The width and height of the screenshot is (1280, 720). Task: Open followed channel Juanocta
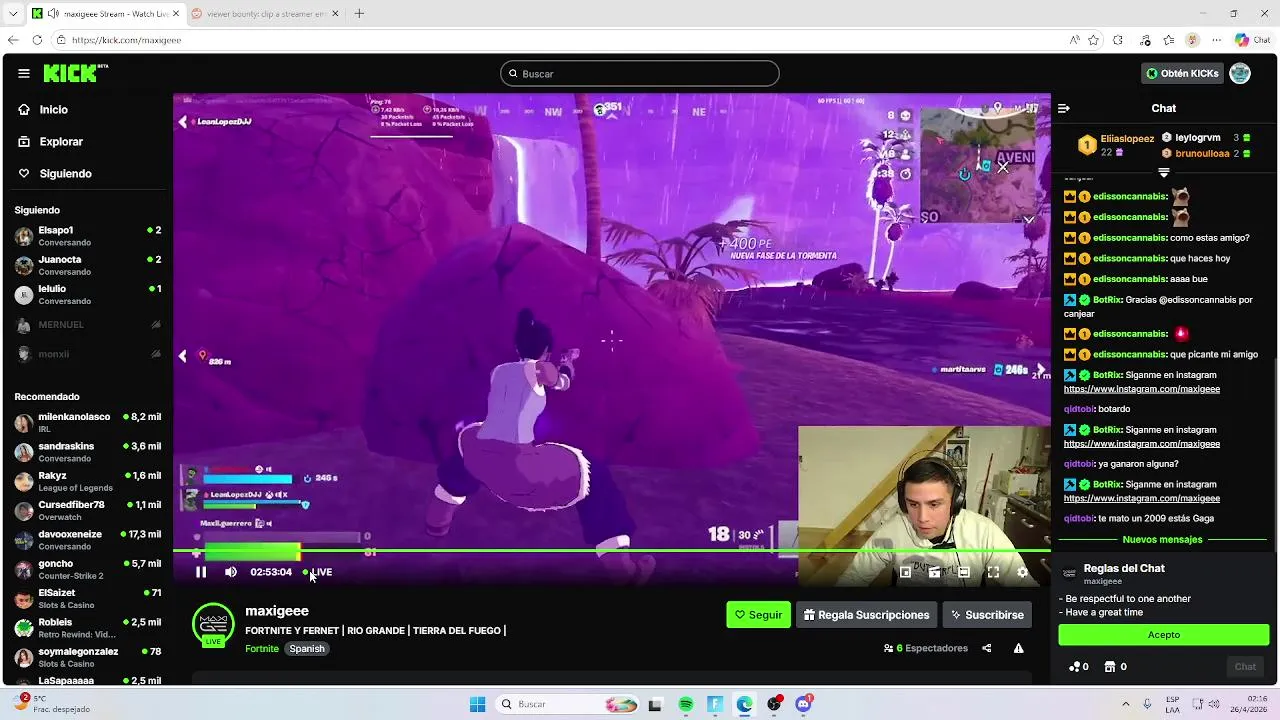87,265
